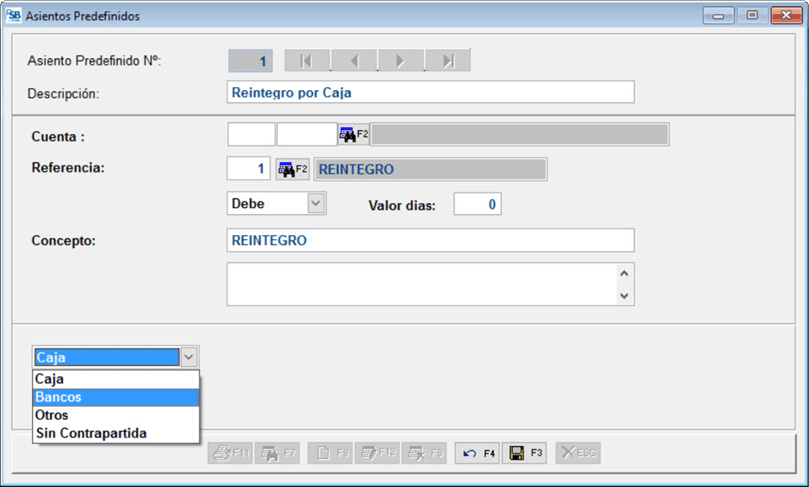Image resolution: width=809 pixels, height=487 pixels.
Task: Select Bancos from the dropdown list
Action: coord(115,397)
